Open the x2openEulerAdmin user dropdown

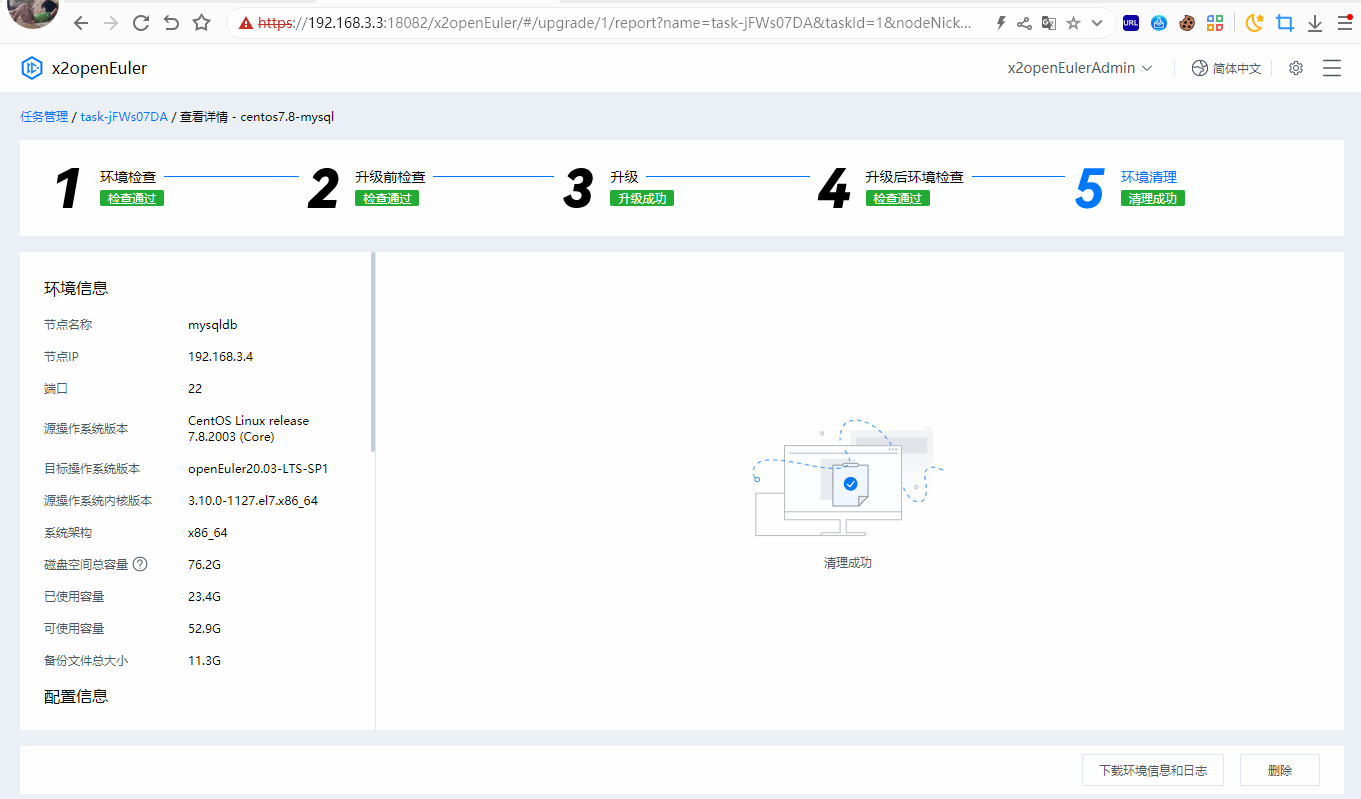(x=1080, y=68)
